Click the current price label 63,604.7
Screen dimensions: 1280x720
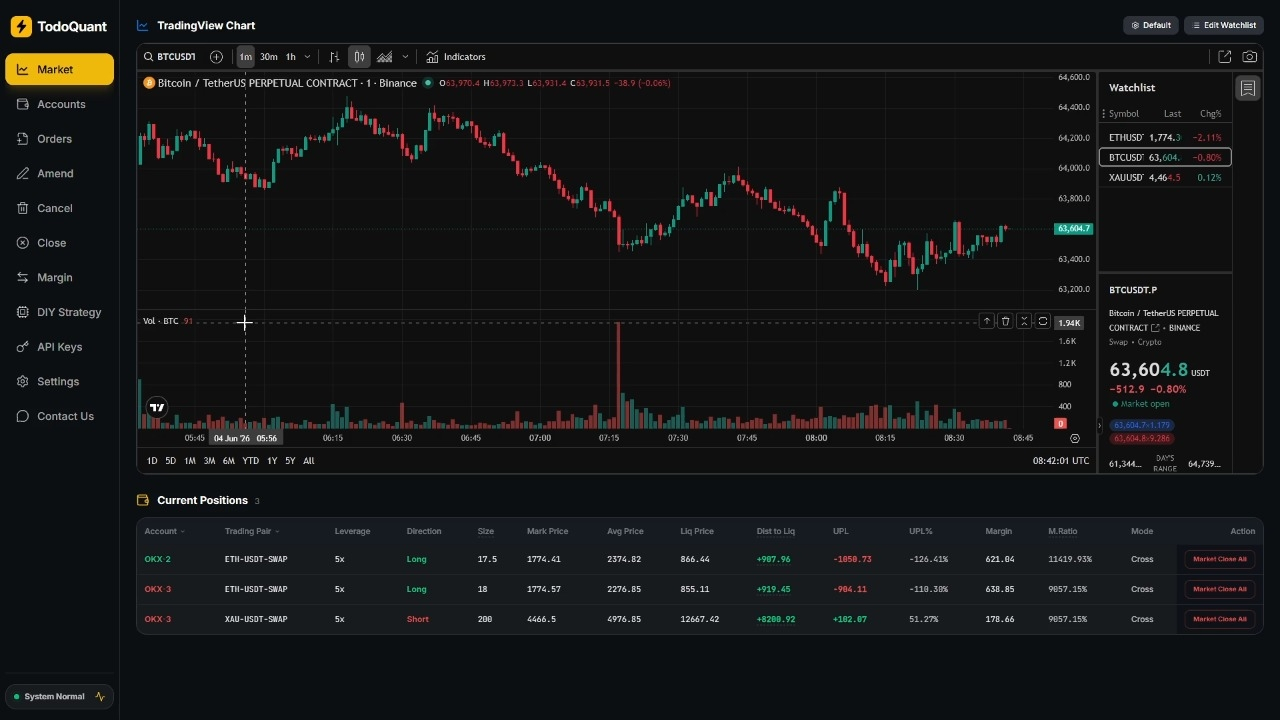[1074, 229]
